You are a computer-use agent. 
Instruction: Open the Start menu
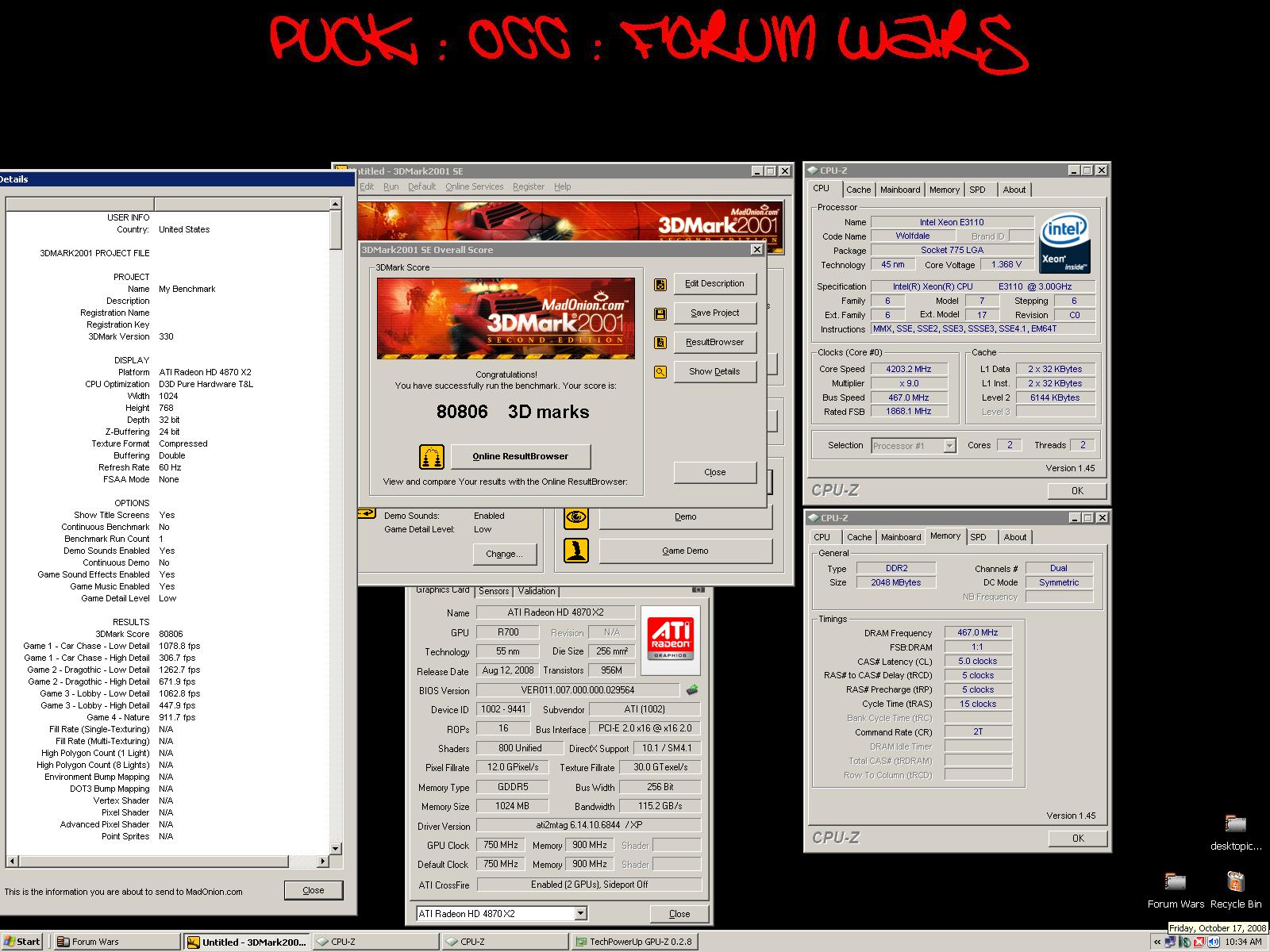tap(22, 942)
